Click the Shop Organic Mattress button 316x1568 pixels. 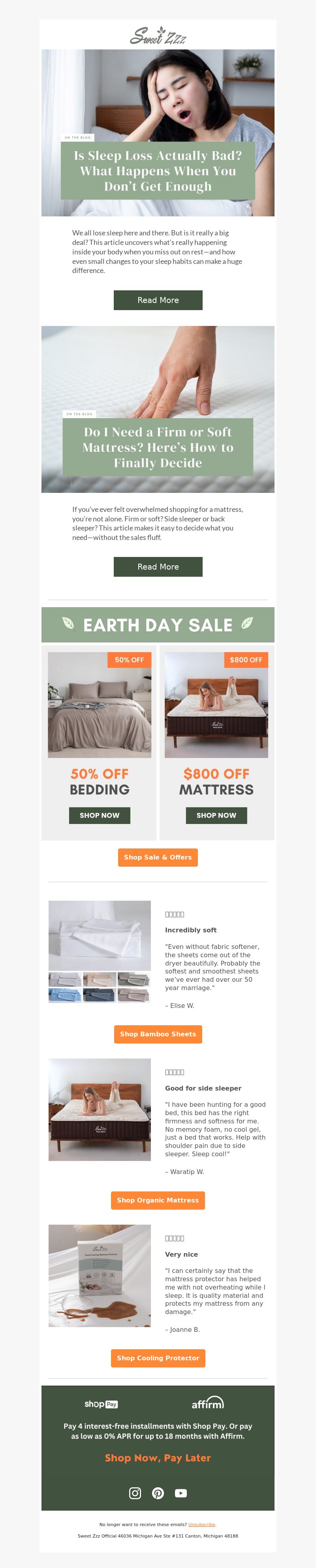click(158, 1201)
